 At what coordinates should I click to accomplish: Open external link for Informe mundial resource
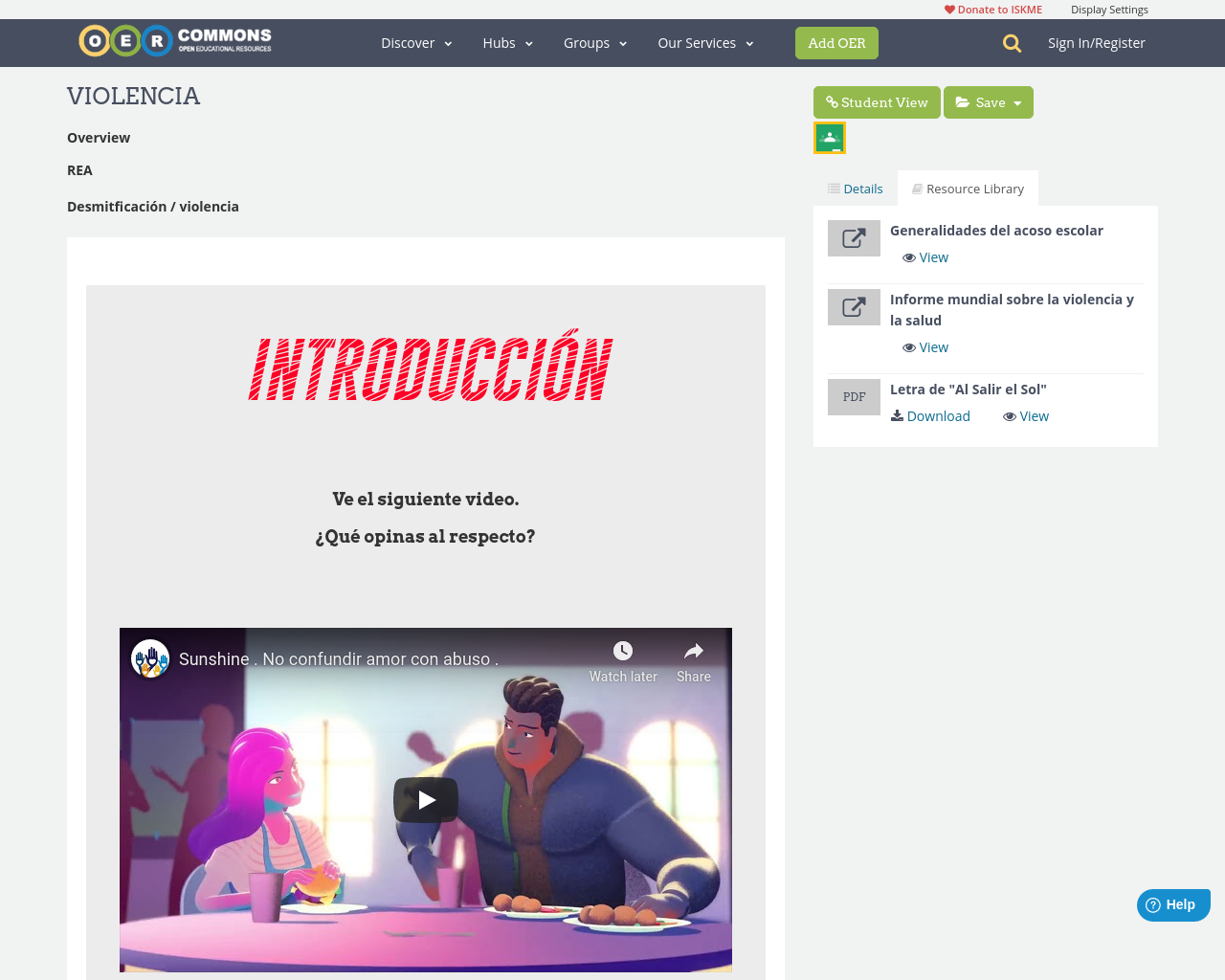[854, 305]
